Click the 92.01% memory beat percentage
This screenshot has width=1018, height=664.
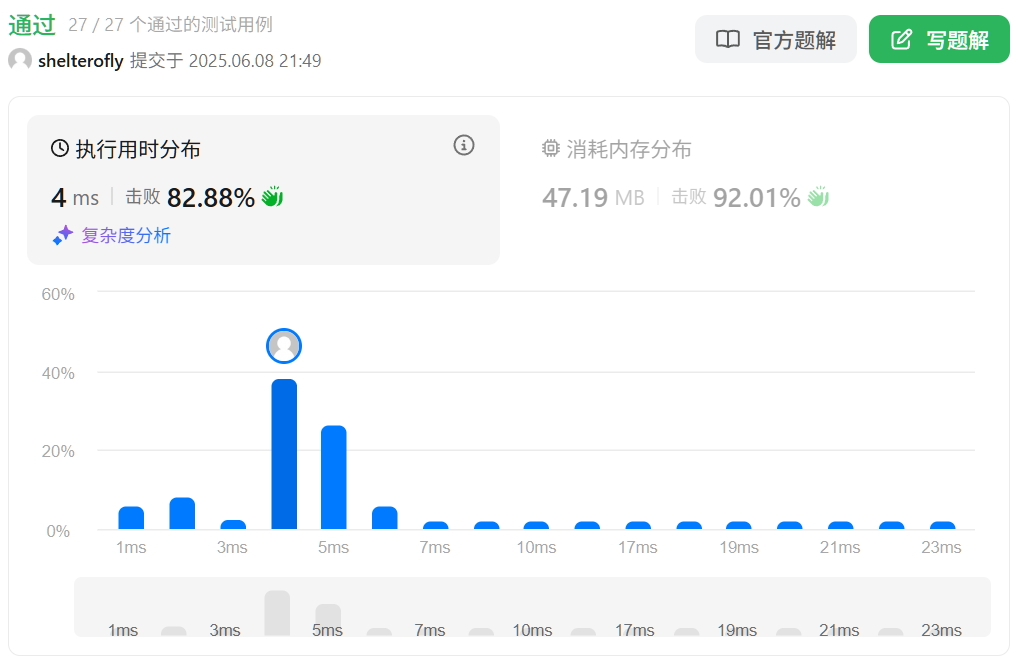click(x=756, y=198)
